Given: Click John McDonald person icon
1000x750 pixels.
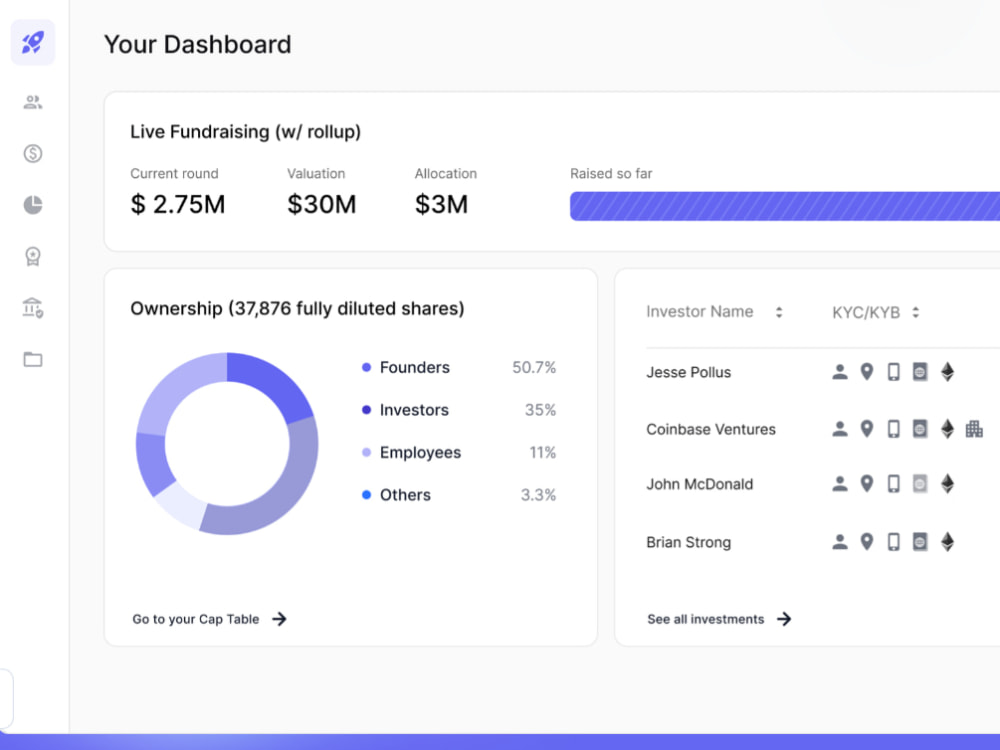Looking at the screenshot, I should point(840,483).
